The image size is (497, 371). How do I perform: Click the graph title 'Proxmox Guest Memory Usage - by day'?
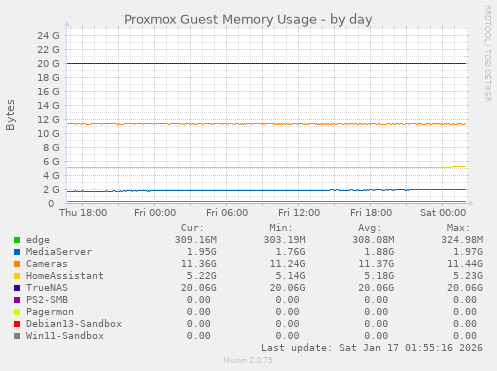(248, 20)
